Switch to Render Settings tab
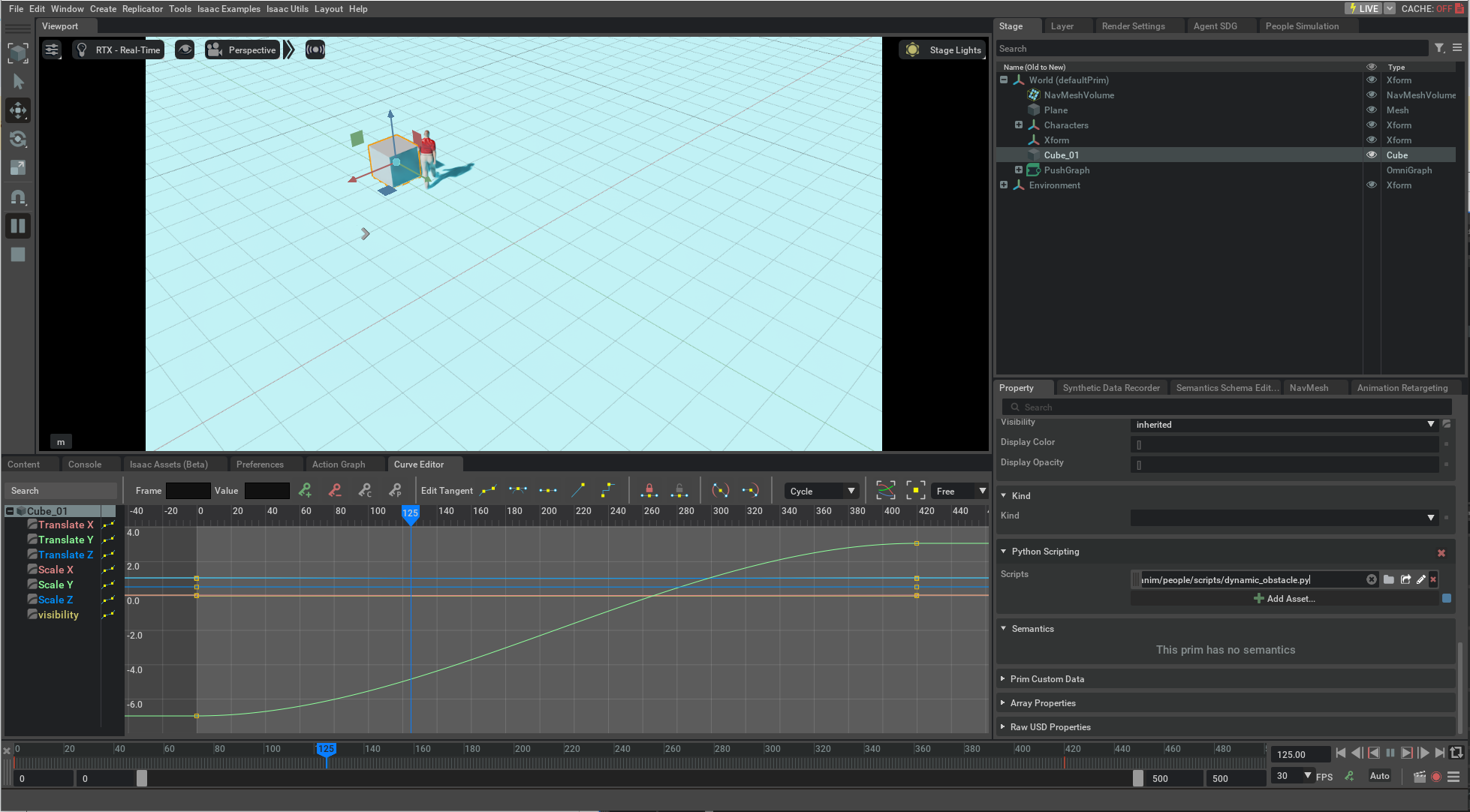The height and width of the screenshot is (812, 1470). pos(1133,26)
